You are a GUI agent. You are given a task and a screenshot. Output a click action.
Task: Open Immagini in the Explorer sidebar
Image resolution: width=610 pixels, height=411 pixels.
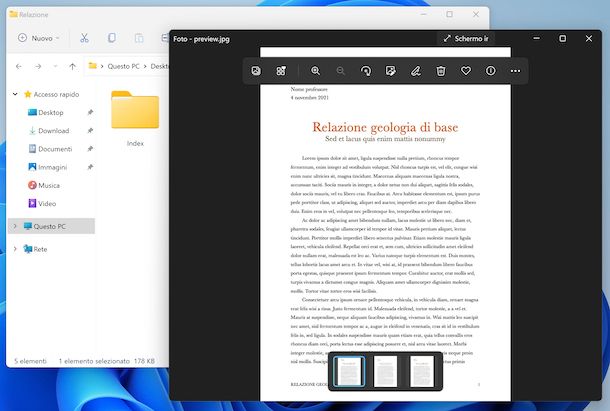[47, 167]
